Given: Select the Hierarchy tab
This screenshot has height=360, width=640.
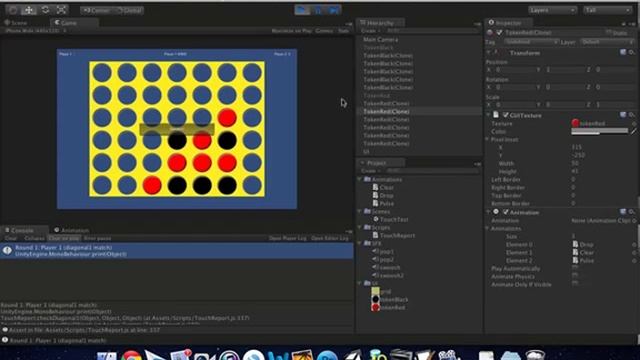Looking at the screenshot, I should click(380, 23).
